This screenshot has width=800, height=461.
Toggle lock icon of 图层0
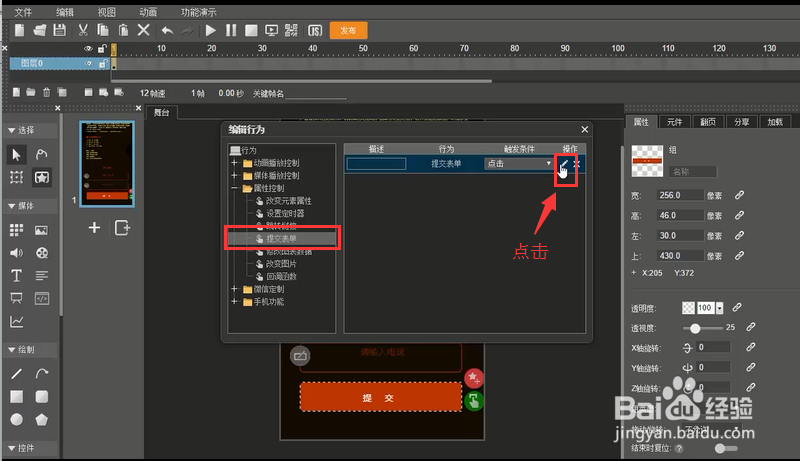click(103, 64)
